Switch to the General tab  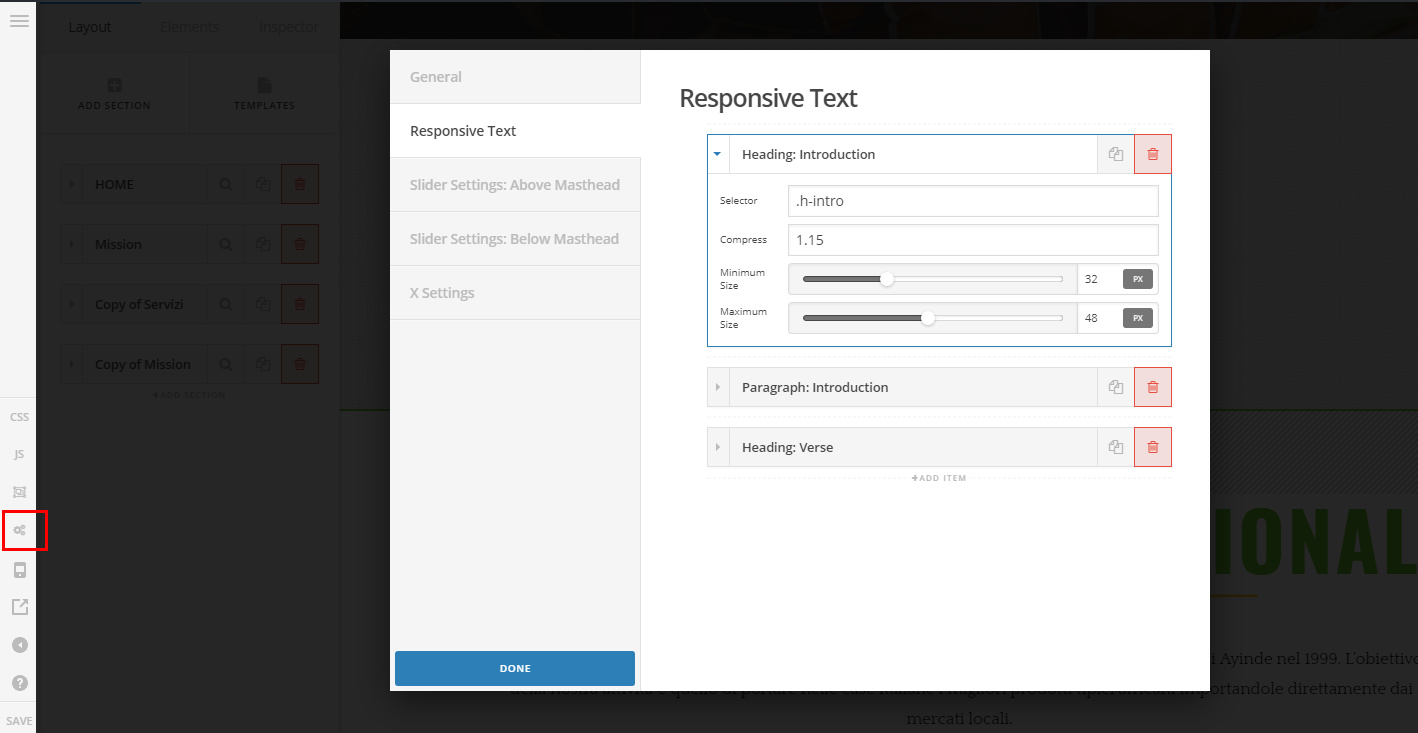[515, 77]
